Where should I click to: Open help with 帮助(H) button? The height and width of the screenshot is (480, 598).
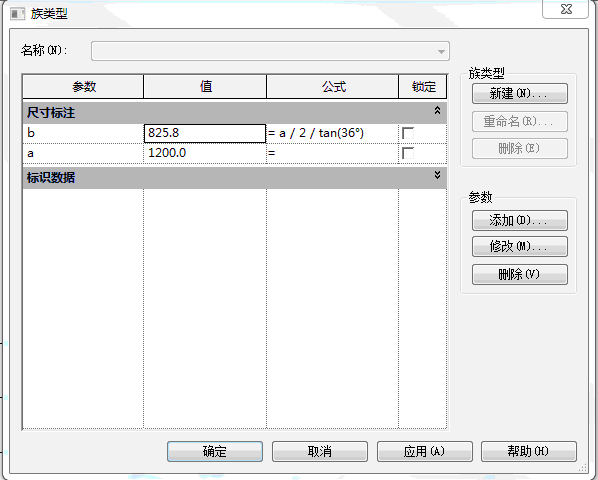(529, 451)
